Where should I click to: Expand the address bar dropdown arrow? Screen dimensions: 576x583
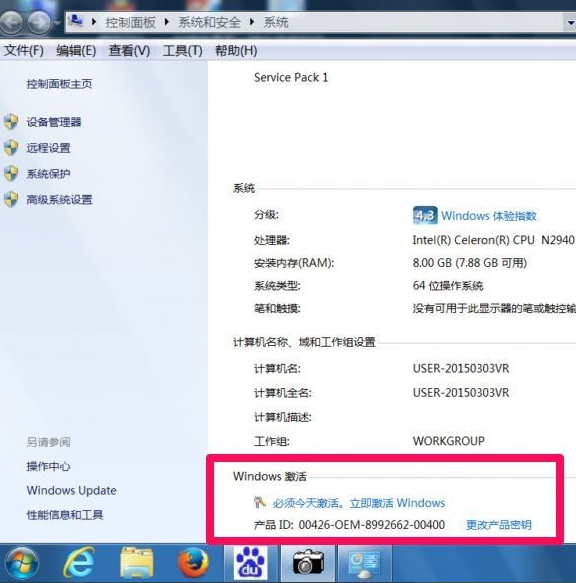pos(570,23)
